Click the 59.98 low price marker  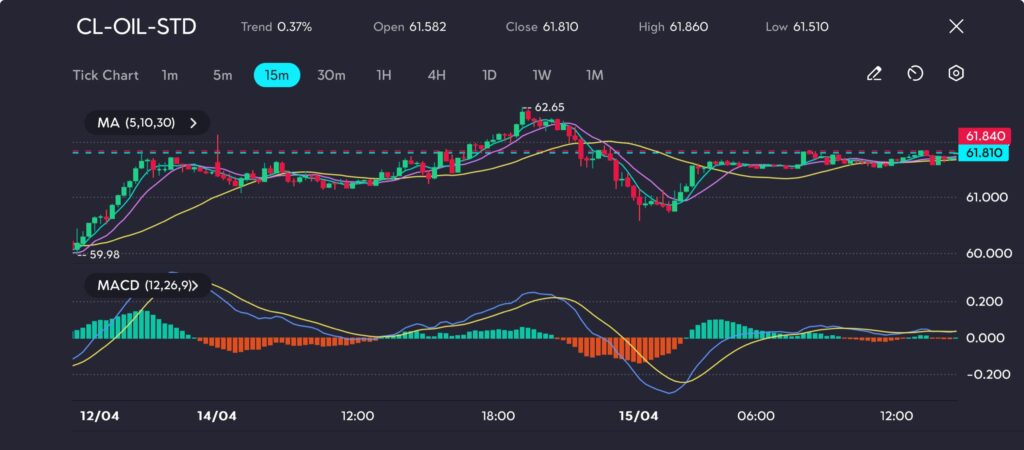104,254
